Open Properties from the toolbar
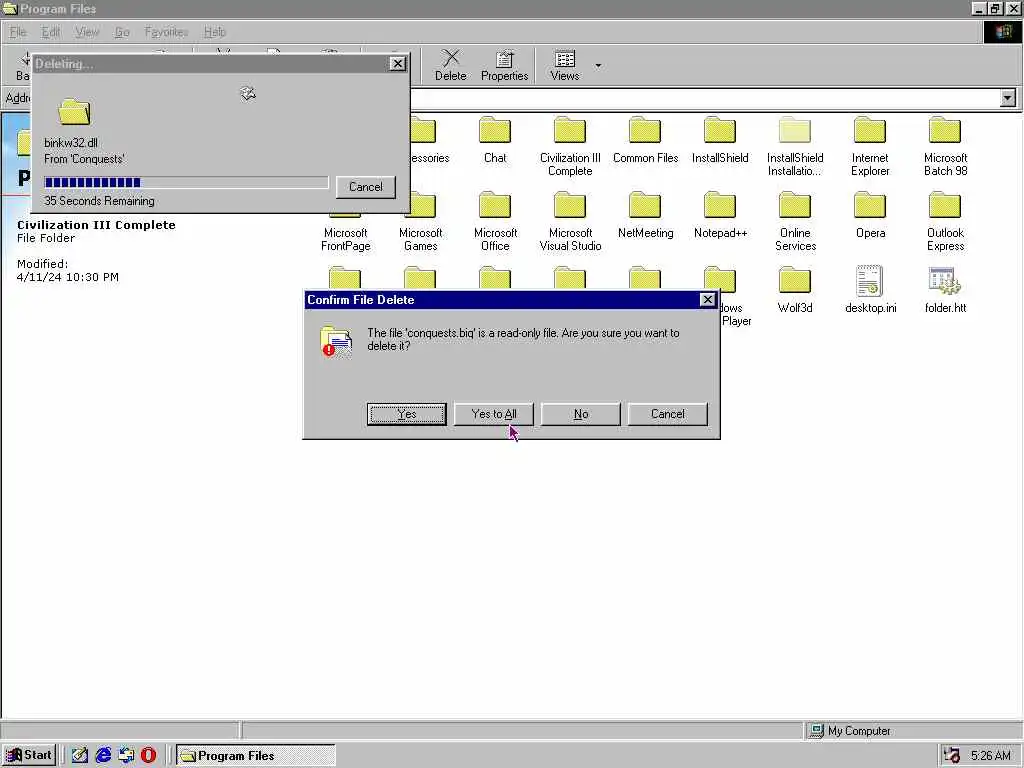Viewport: 1024px width, 768px height. (504, 65)
